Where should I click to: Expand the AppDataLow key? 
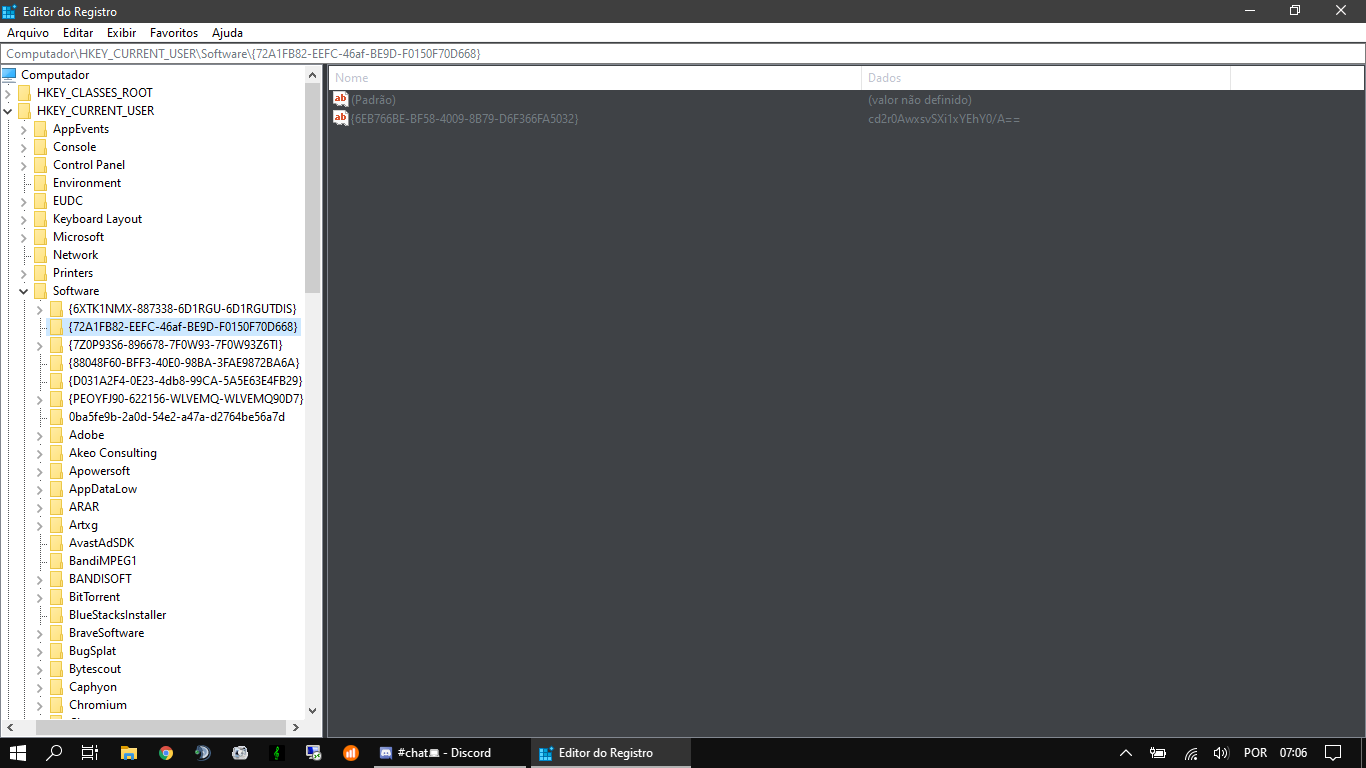click(40, 489)
